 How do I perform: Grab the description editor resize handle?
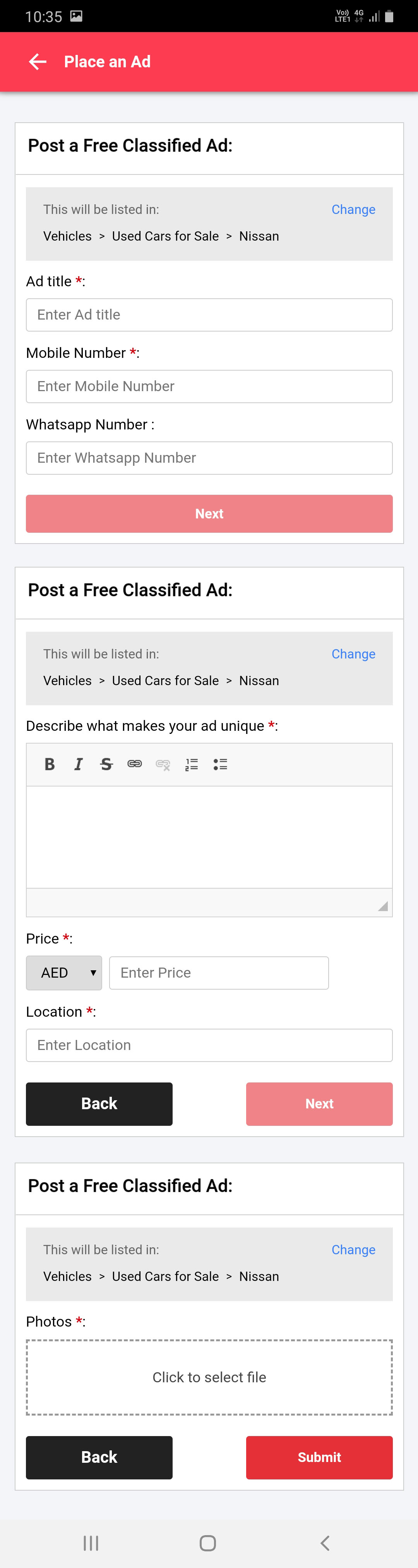click(383, 906)
